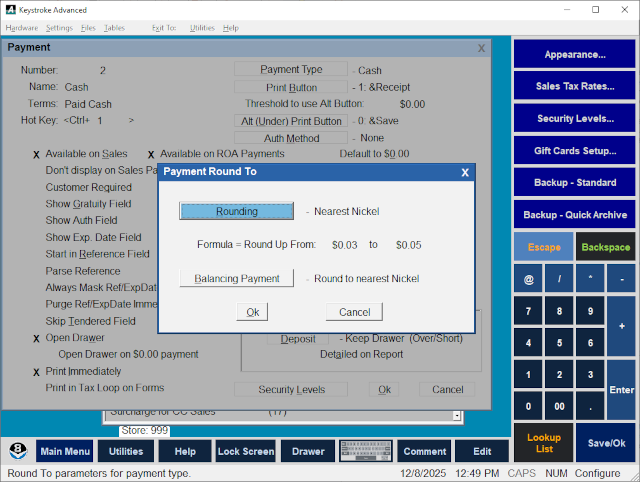
Task: Toggle Show Auth Field option
Action: 81,220
